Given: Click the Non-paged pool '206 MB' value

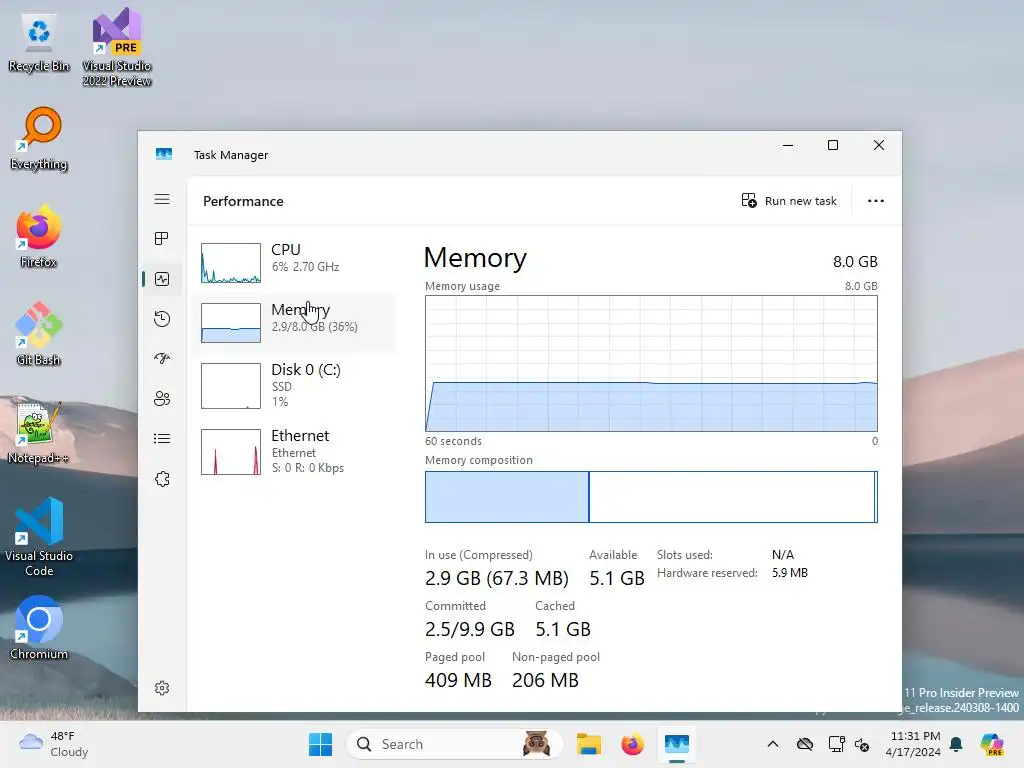Looking at the screenshot, I should point(545,680).
